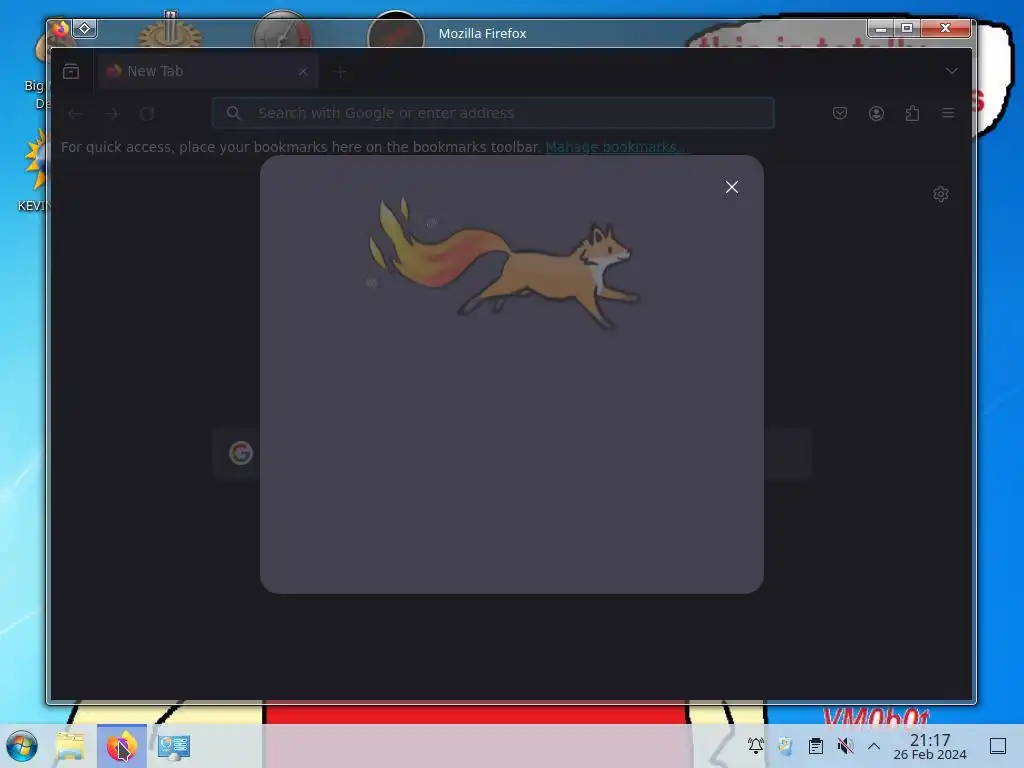Open the system settings taskbar icon
This screenshot has width=1024, height=768.
pyautogui.click(x=174, y=746)
